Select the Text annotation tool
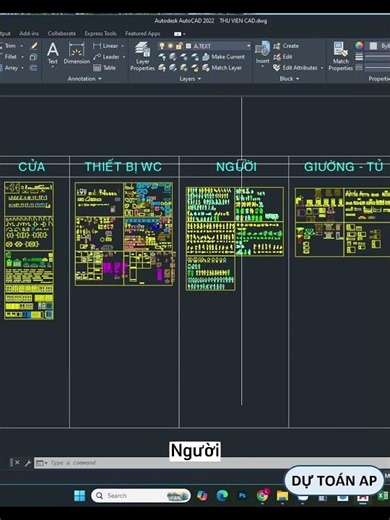 (x=53, y=53)
